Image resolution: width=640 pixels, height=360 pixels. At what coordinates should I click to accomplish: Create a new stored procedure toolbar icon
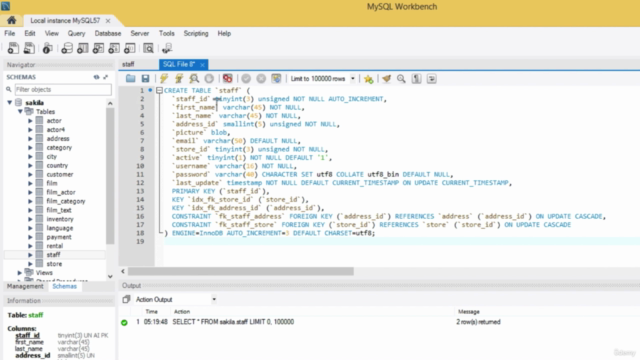[x=114, y=48]
